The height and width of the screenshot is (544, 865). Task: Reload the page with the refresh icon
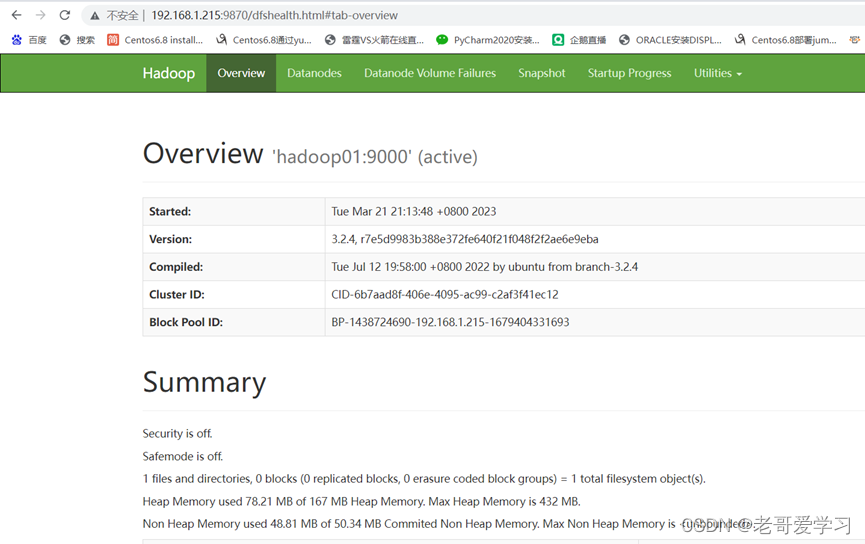[65, 15]
